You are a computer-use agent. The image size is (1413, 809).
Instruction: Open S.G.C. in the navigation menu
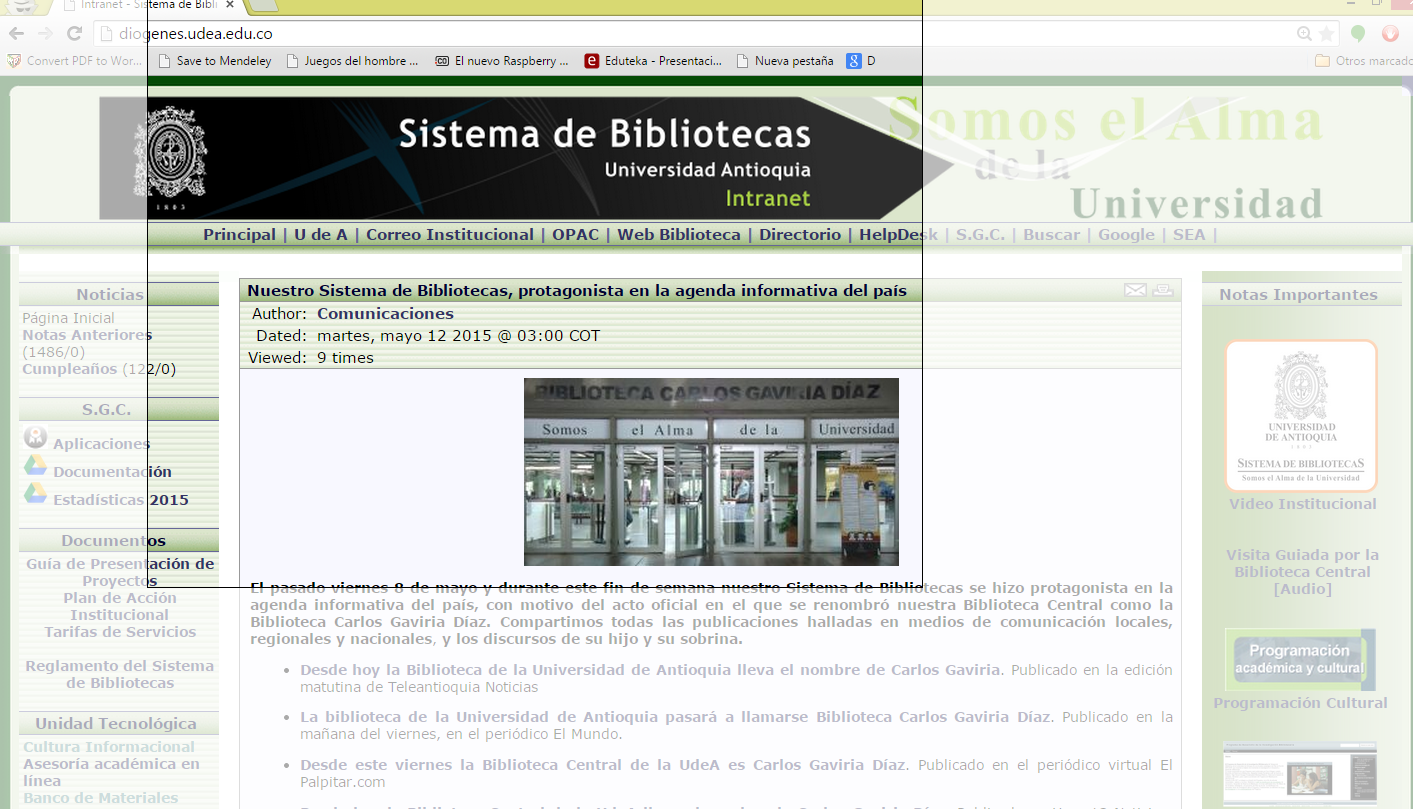[x=980, y=235]
